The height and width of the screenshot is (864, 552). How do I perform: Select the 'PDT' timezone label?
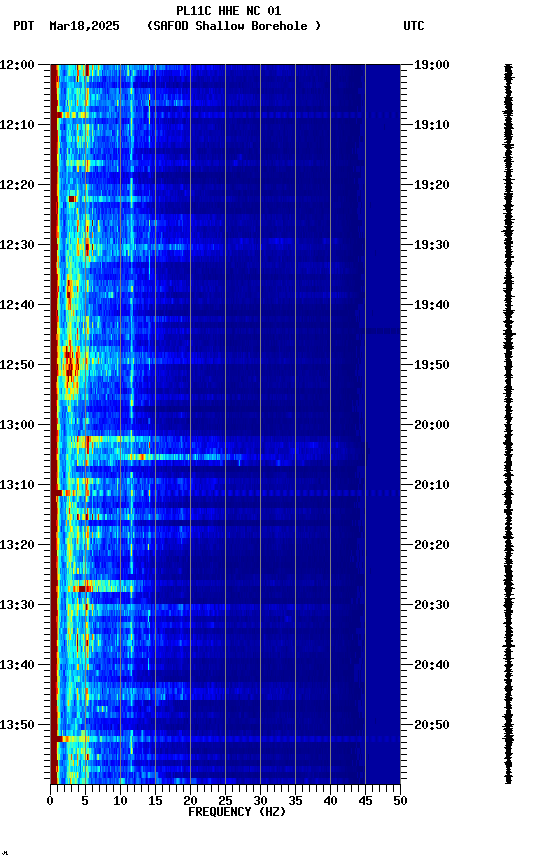24,26
